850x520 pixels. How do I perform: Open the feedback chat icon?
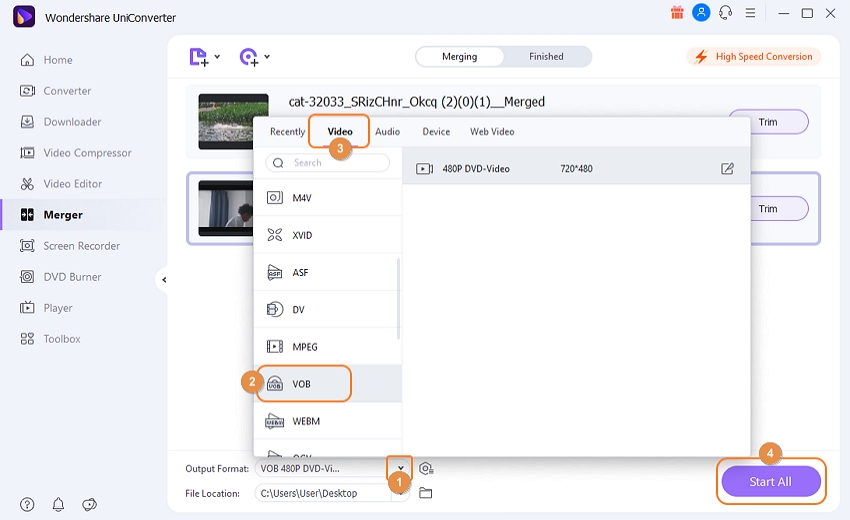coord(89,504)
